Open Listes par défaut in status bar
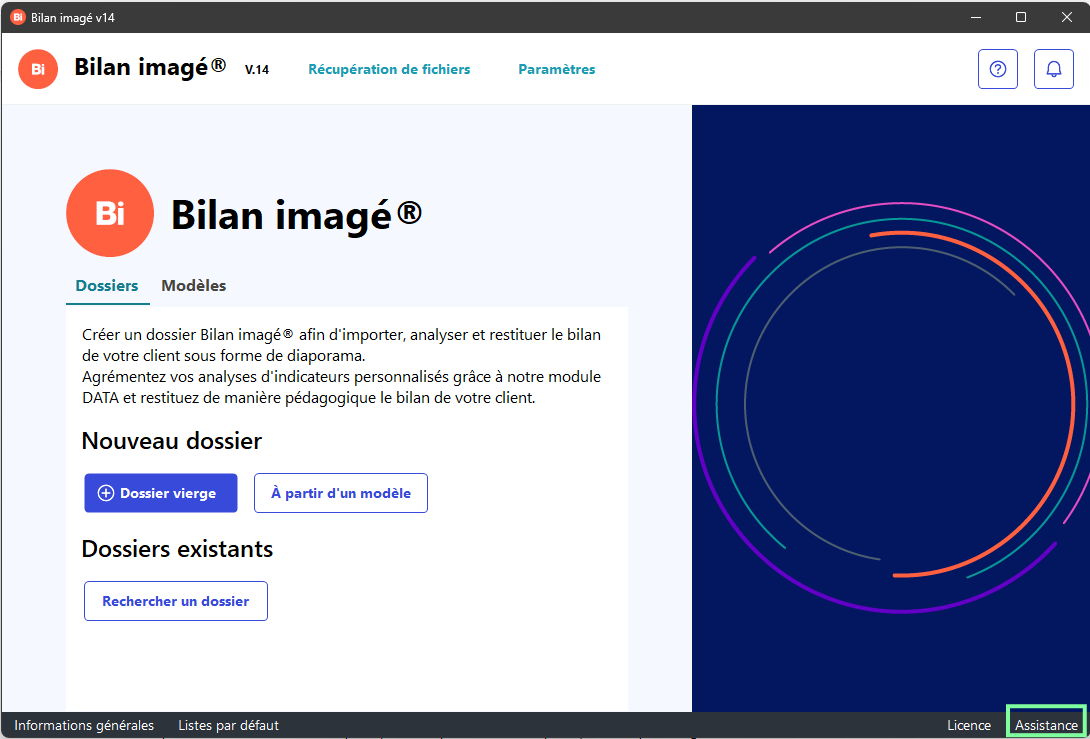The image size is (1090, 739). [x=229, y=725]
